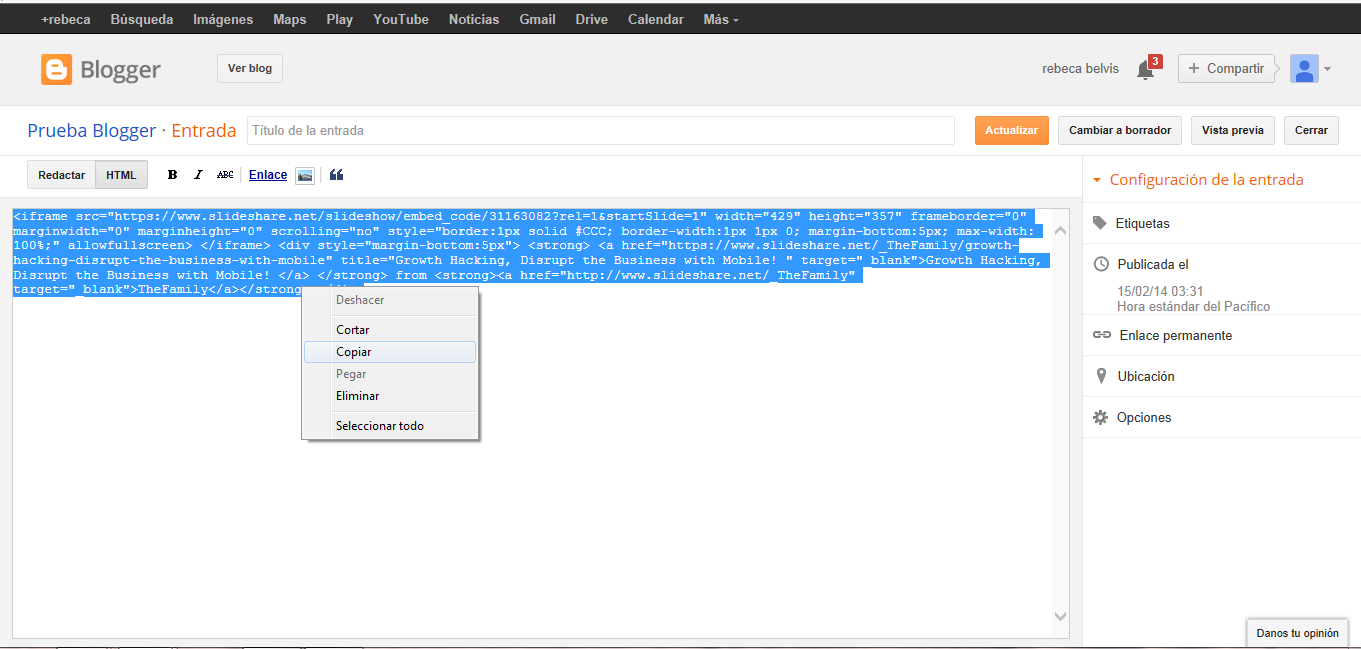The height and width of the screenshot is (649, 1361).
Task: Open Calendar in Google bar
Action: coord(656,19)
